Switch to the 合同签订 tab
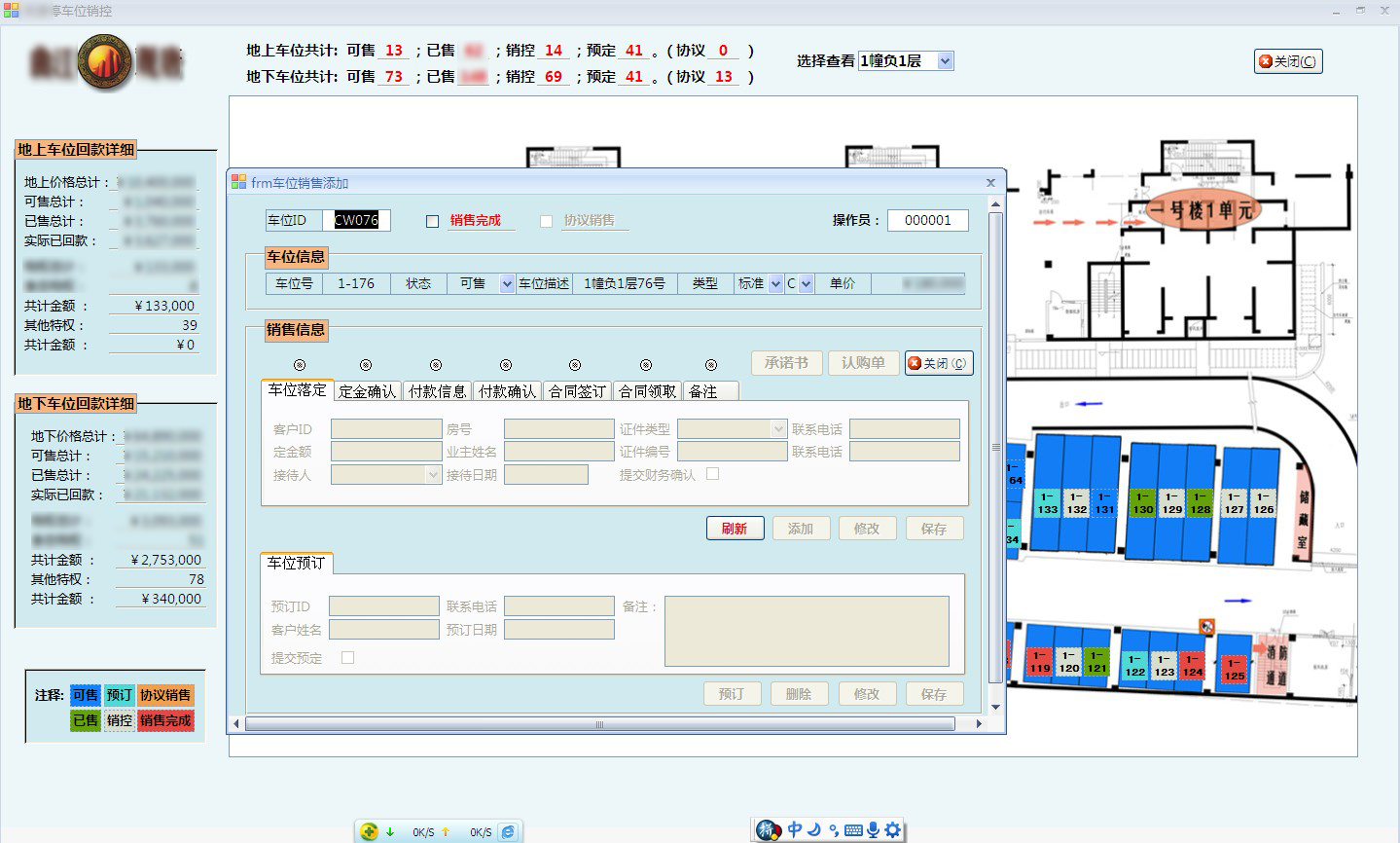 [x=577, y=391]
